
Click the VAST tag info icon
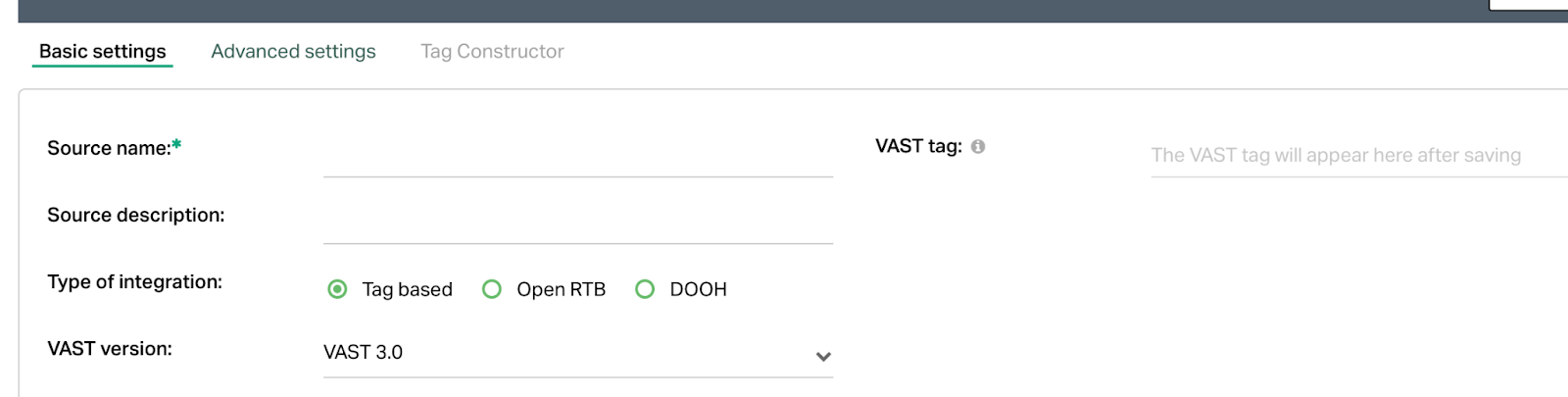(978, 147)
